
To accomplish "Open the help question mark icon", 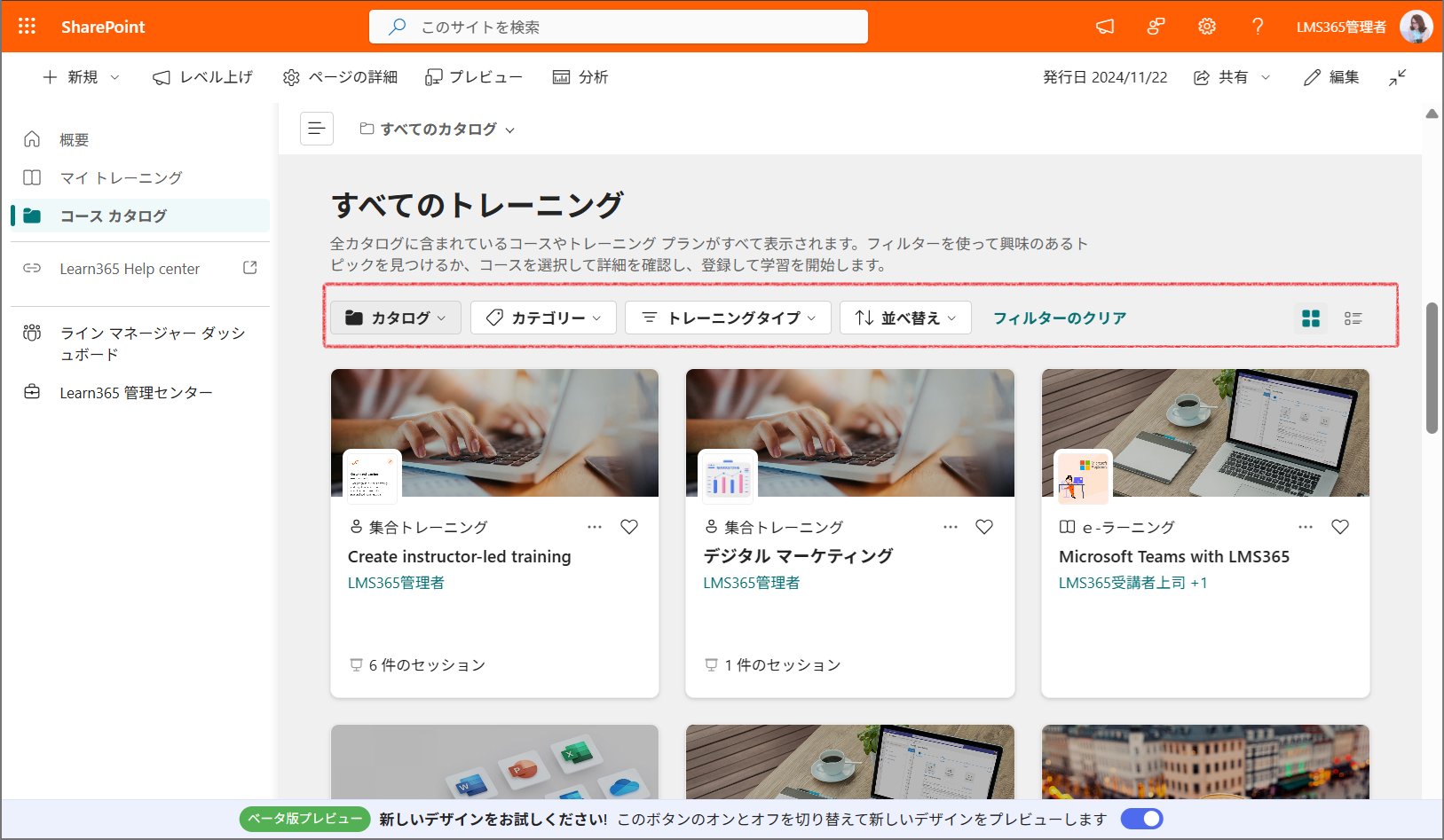I will [x=1258, y=27].
